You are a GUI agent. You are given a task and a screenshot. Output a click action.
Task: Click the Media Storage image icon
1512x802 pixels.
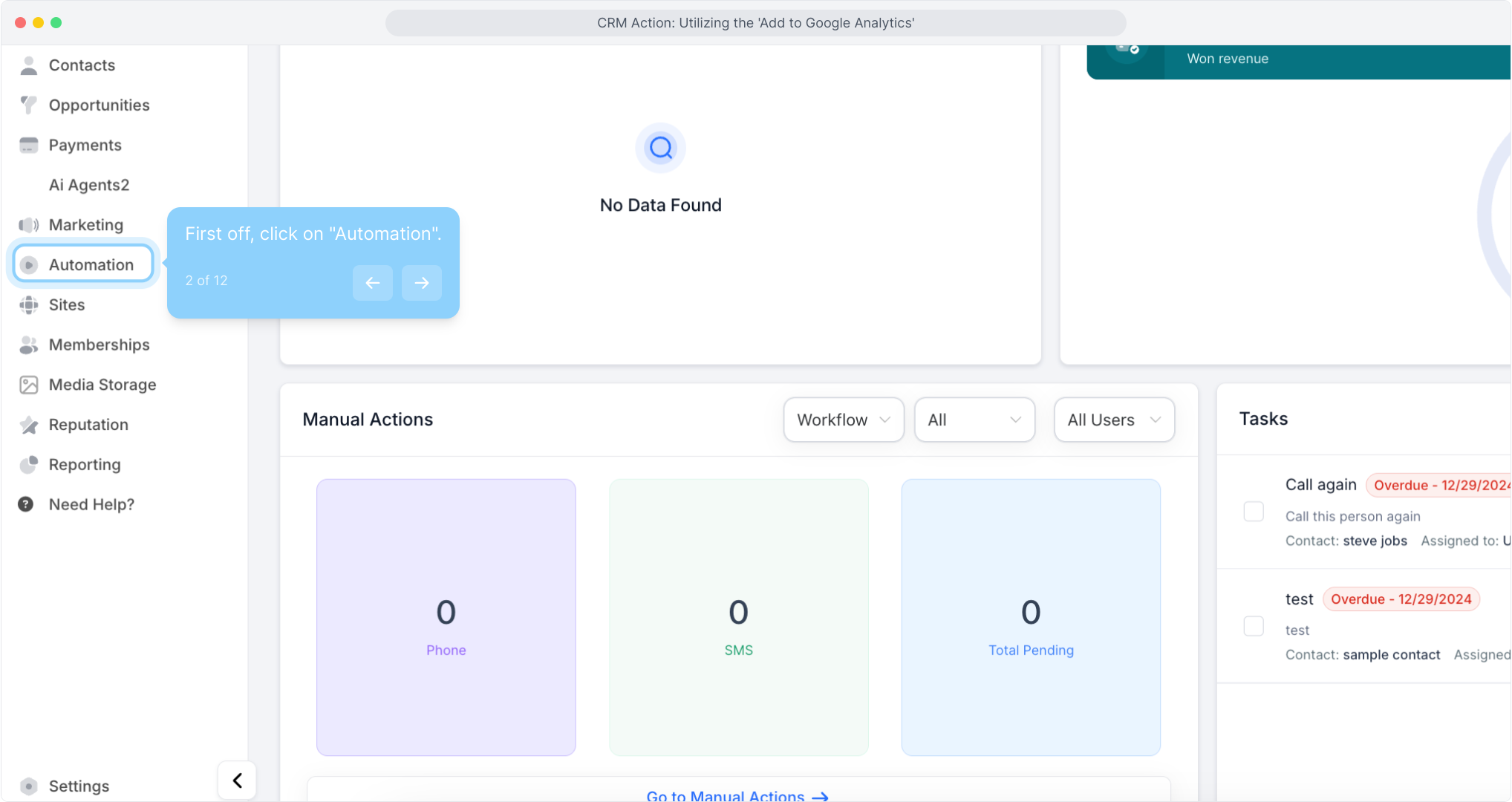point(29,385)
